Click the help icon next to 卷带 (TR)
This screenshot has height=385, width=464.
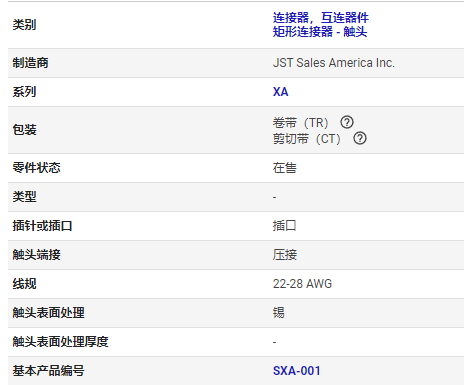pos(347,122)
